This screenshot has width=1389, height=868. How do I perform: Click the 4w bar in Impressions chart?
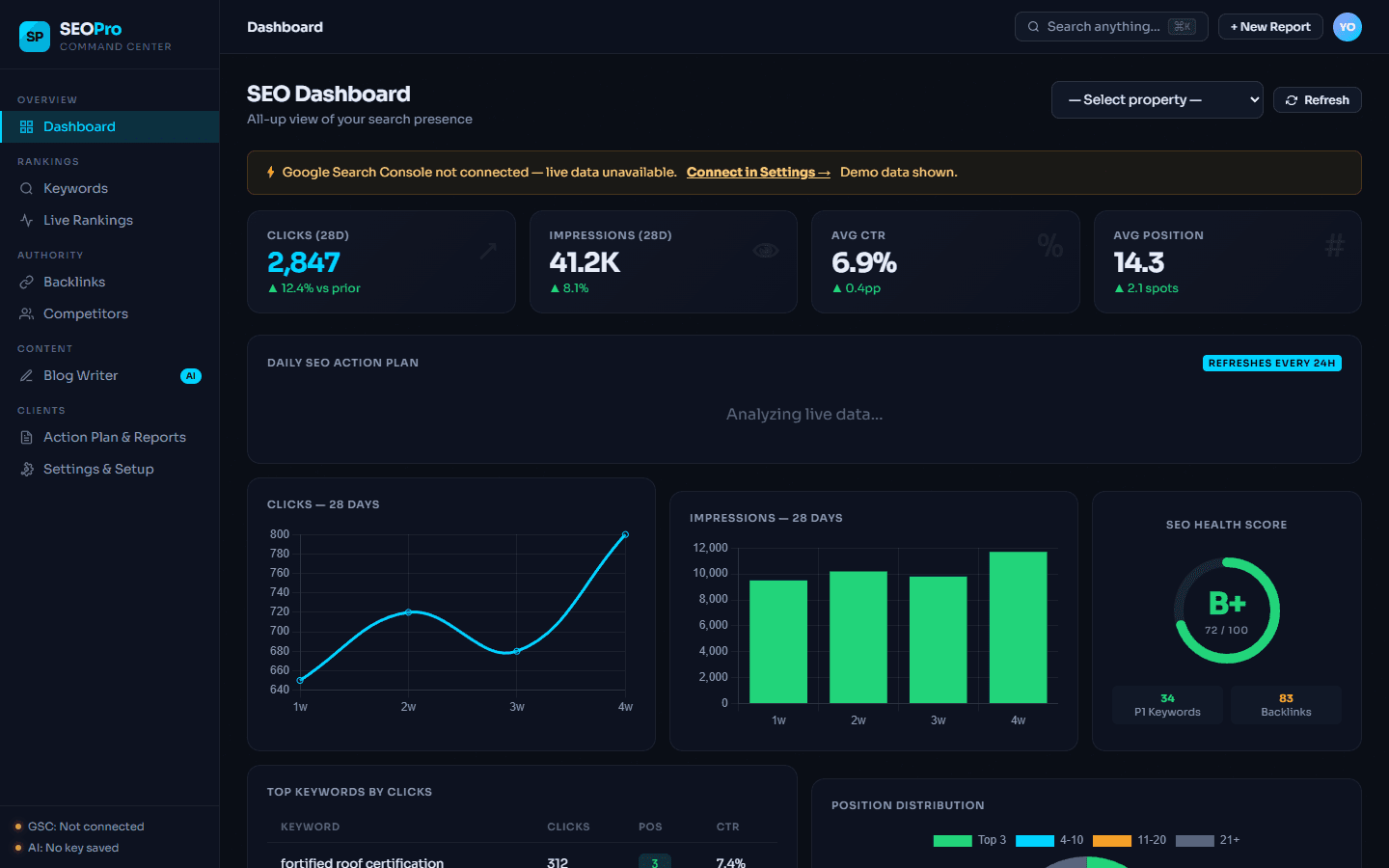click(x=1019, y=628)
